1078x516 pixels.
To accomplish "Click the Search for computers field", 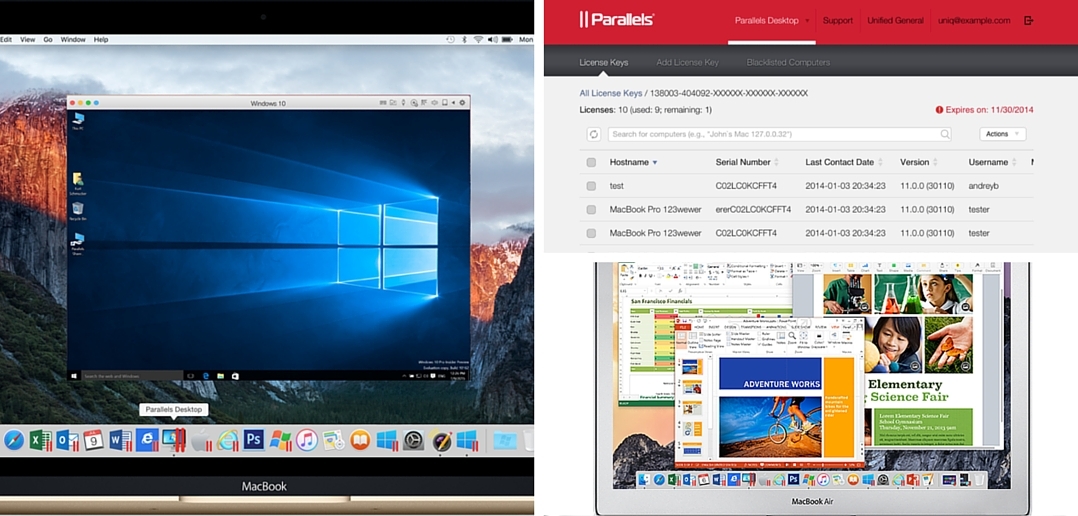I will click(x=775, y=134).
